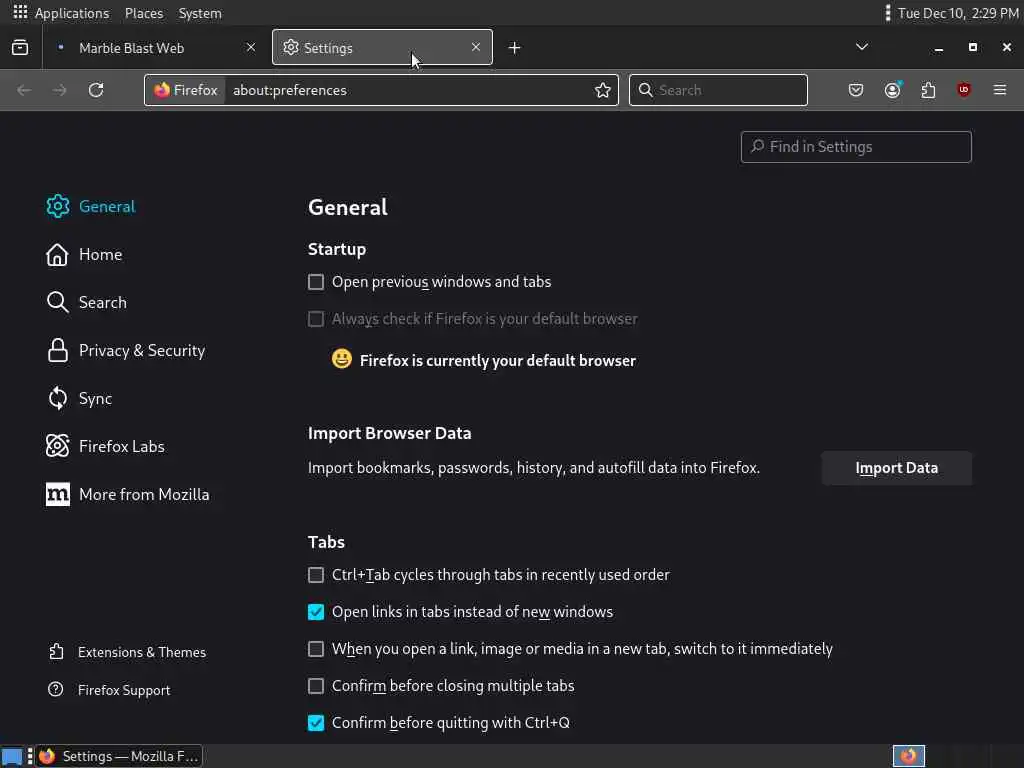Open the Privacy & Security settings section
This screenshot has height=768, width=1024.
(141, 350)
